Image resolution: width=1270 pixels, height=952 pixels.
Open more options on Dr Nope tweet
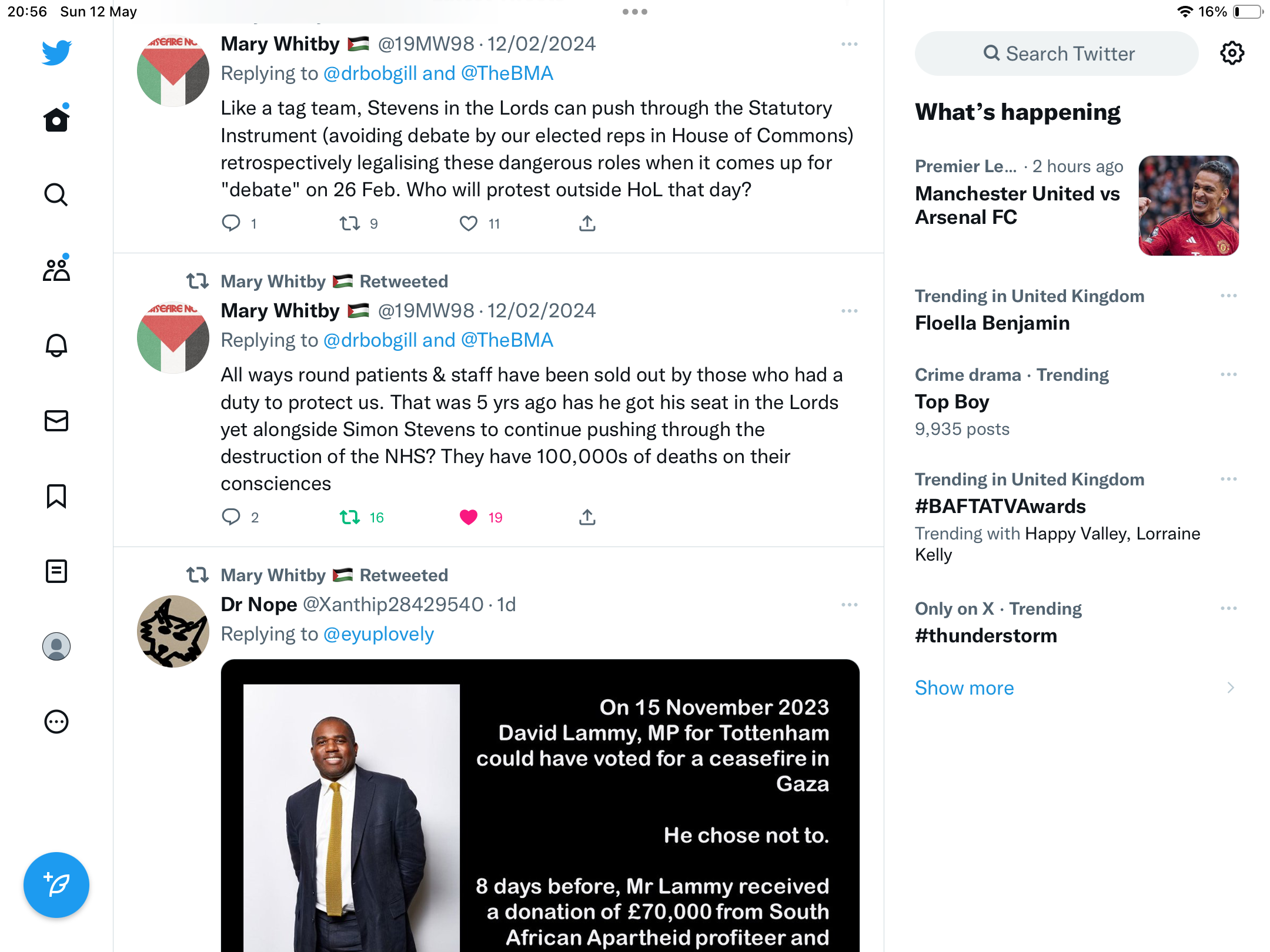(850, 605)
